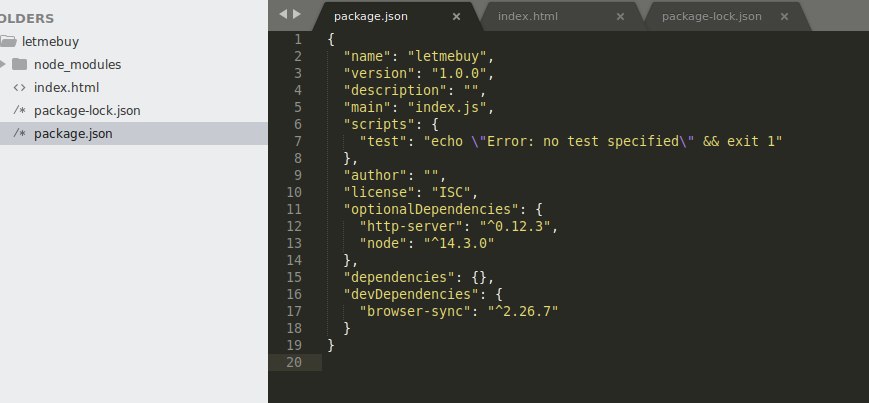Image resolution: width=869 pixels, height=403 pixels.
Task: Go to previous tab with left arrow
Action: coord(283,14)
